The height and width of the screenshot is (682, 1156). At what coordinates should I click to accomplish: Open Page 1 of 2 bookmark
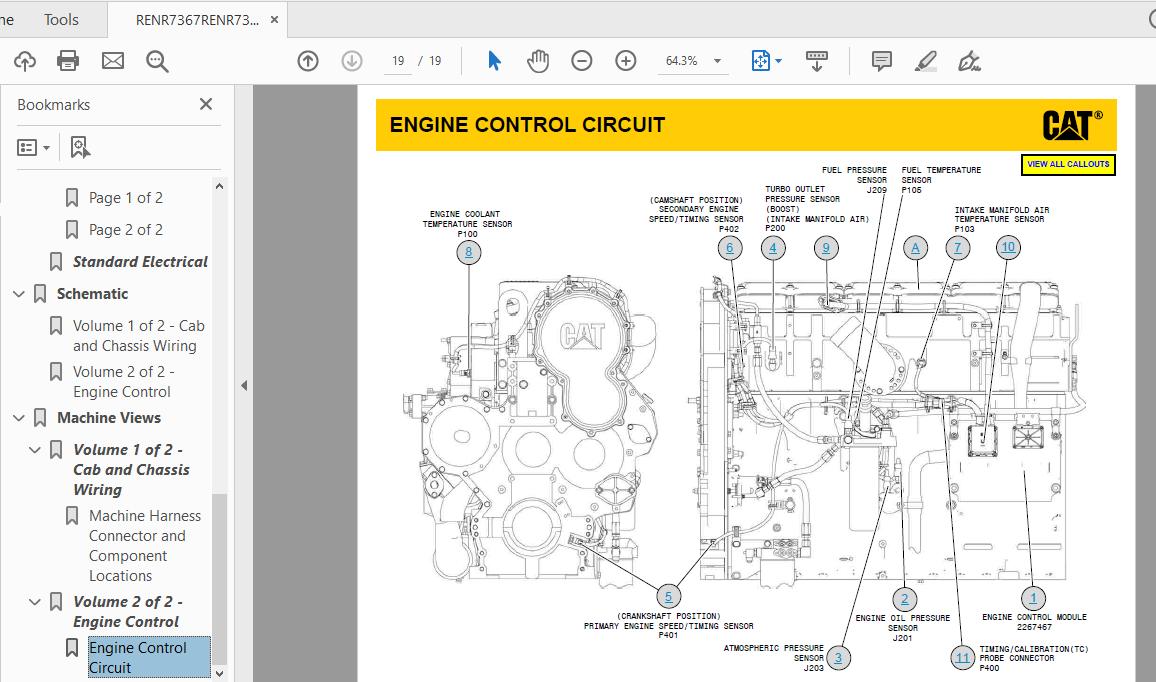coord(125,198)
